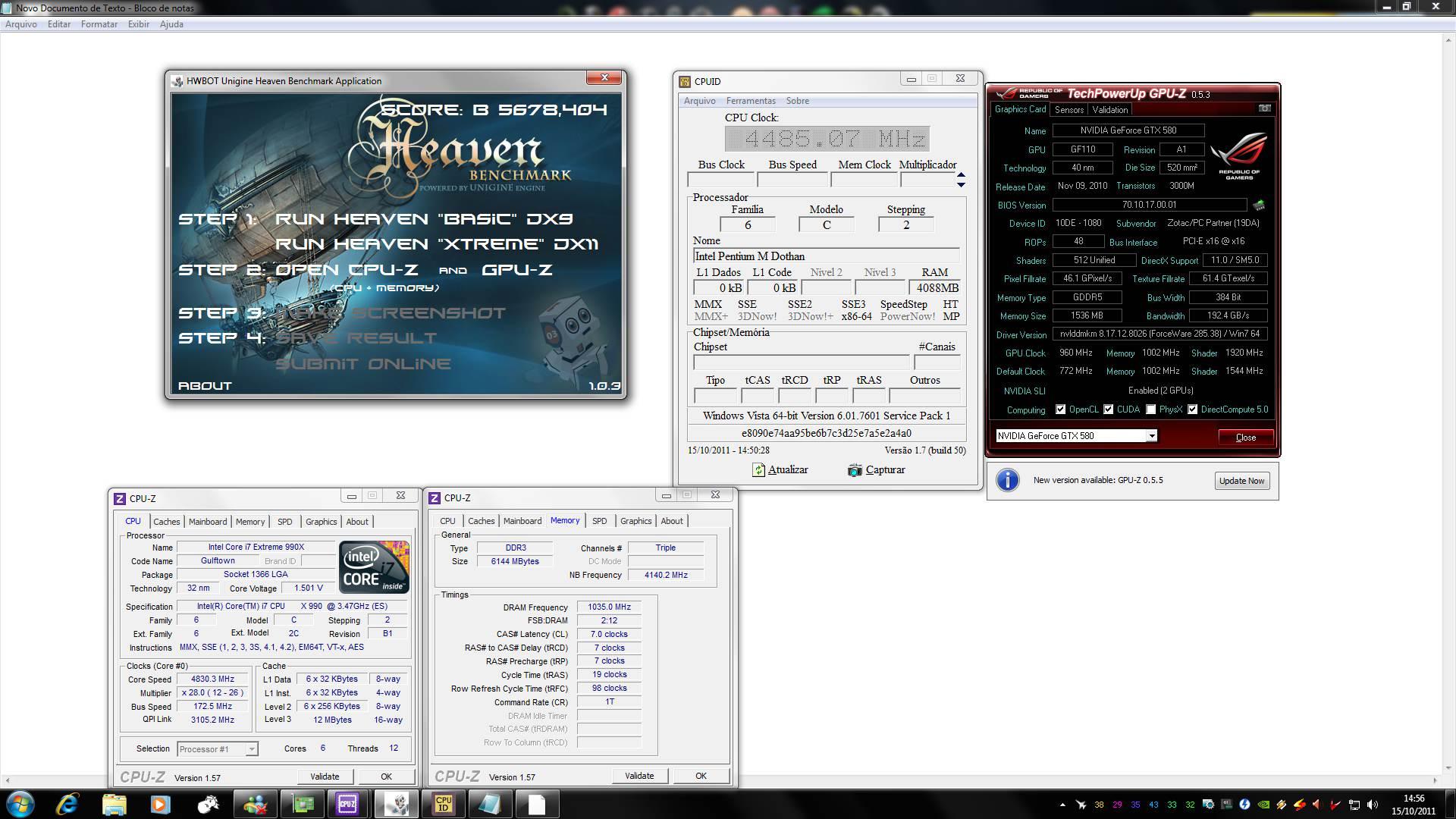The image size is (1456, 819).
Task: Click SUBMIT ONLINE in Heaven benchmark
Action: (x=363, y=364)
